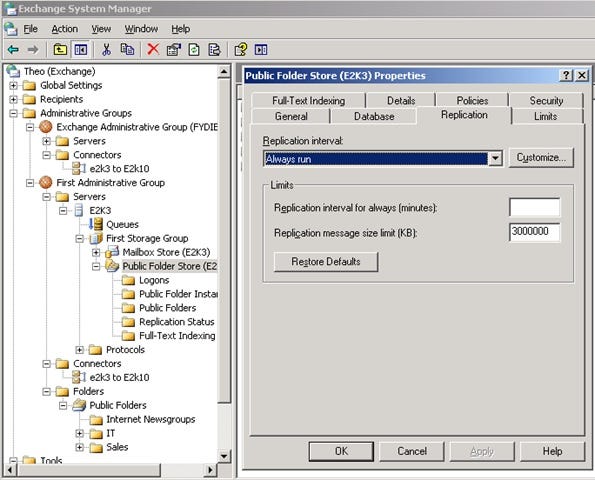Viewport: 595px width, 480px height.
Task: Select Replication Status in the tree
Action: 176,322
